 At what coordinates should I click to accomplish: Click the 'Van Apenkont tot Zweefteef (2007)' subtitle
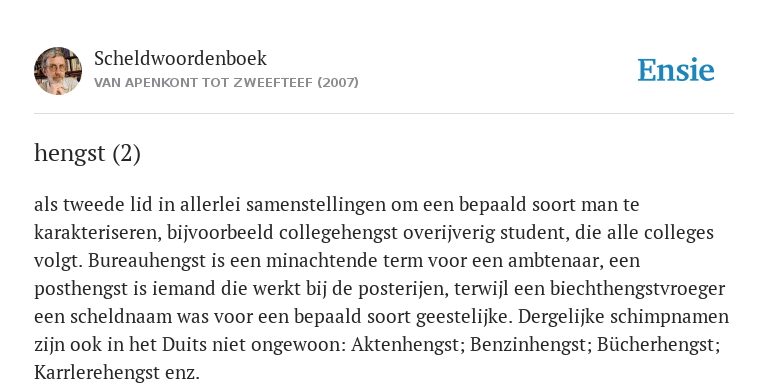pyautogui.click(x=226, y=83)
